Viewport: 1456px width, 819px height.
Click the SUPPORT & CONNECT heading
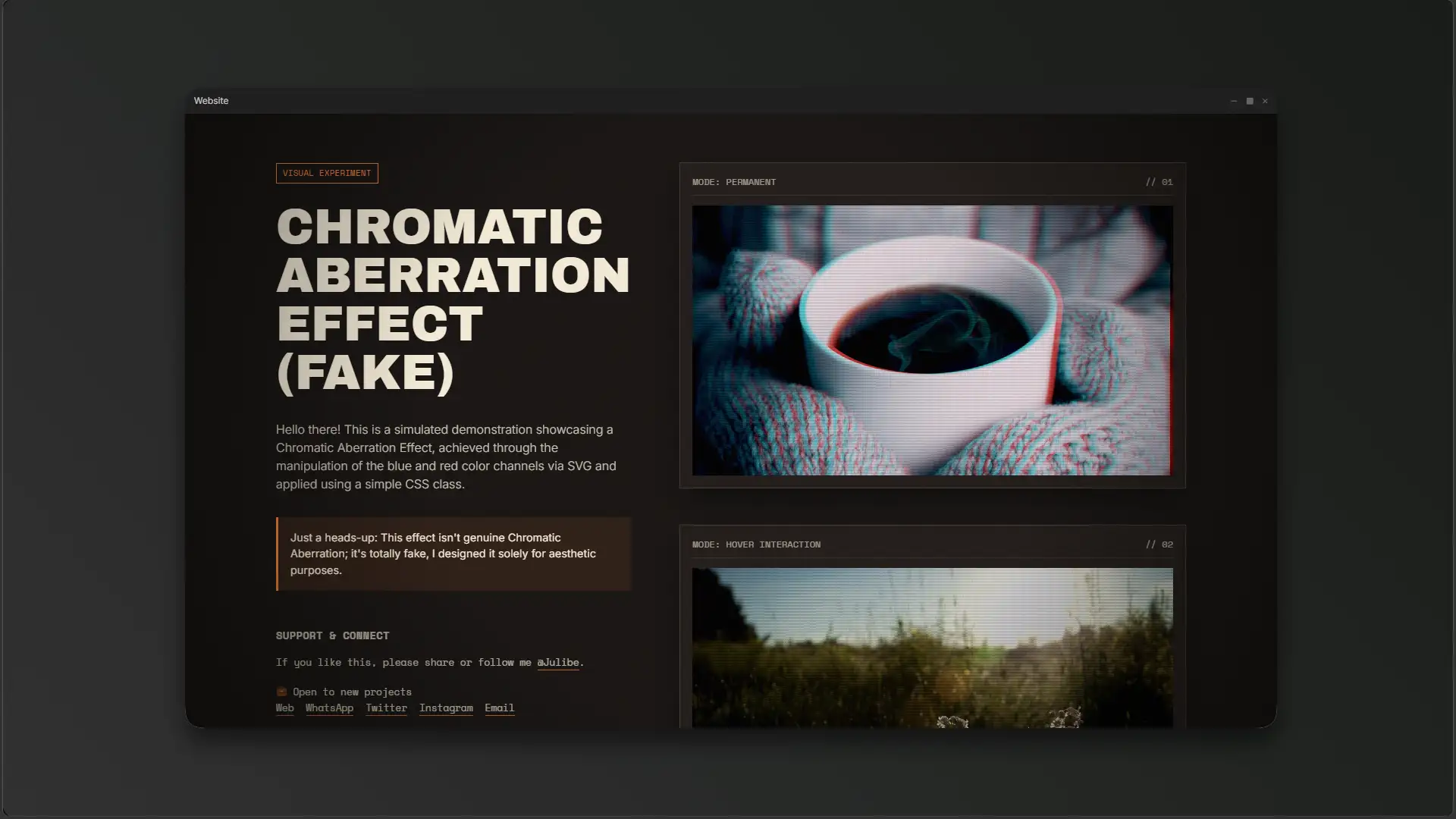coord(332,635)
